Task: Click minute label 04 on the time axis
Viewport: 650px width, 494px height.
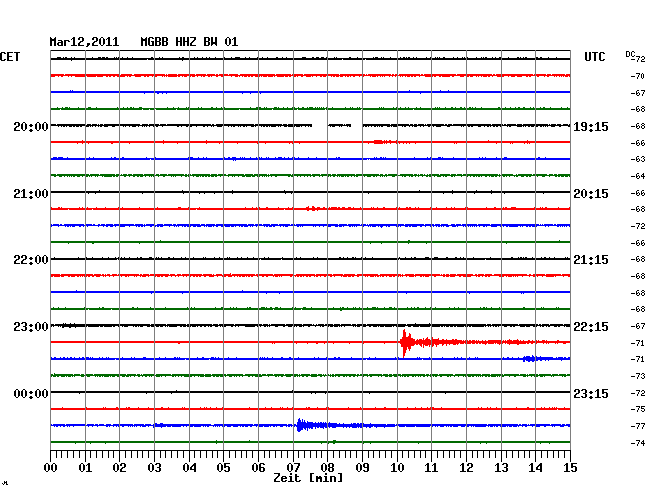Action: click(x=189, y=467)
